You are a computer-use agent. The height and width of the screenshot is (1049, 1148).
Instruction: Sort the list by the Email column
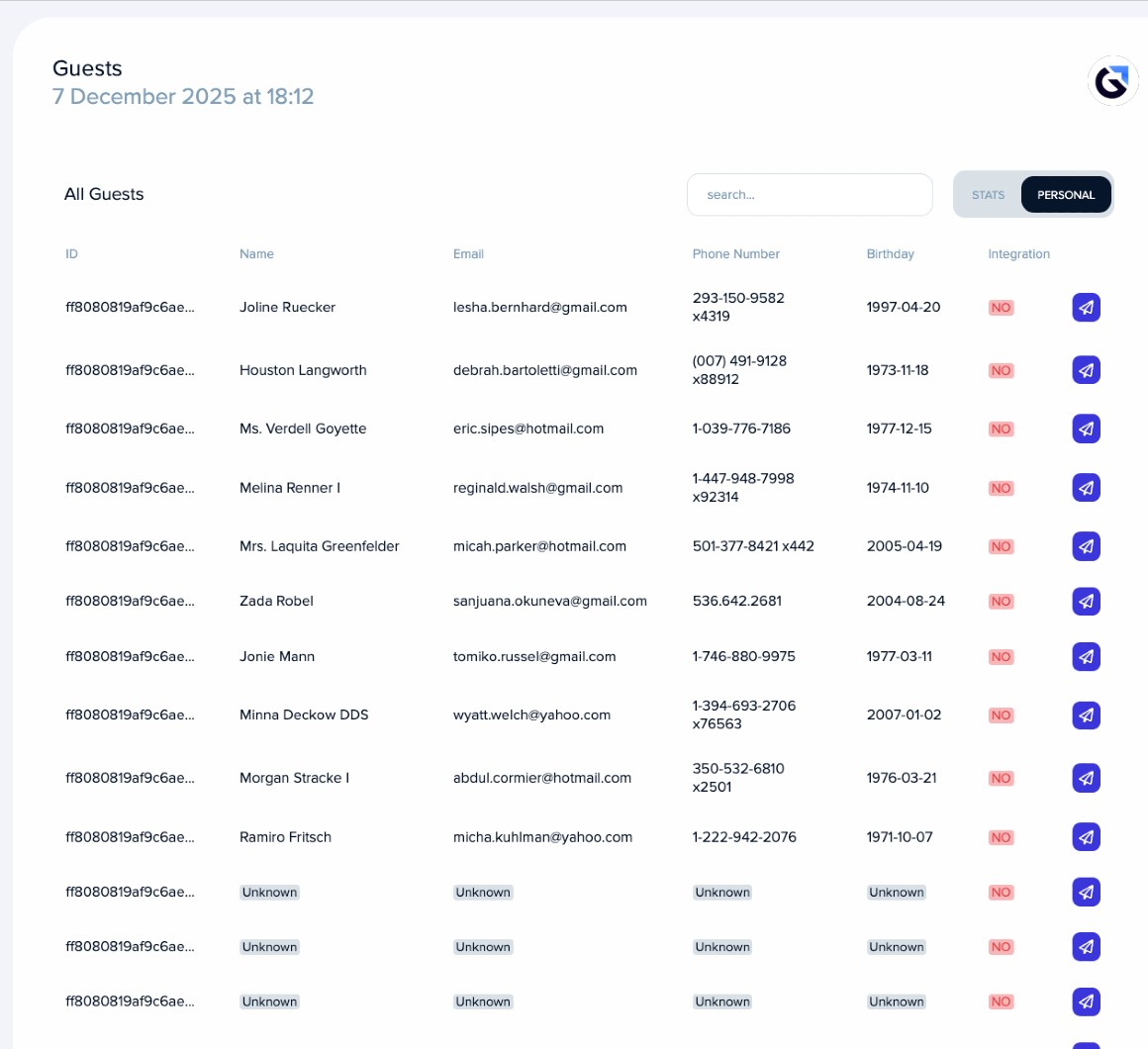468,253
